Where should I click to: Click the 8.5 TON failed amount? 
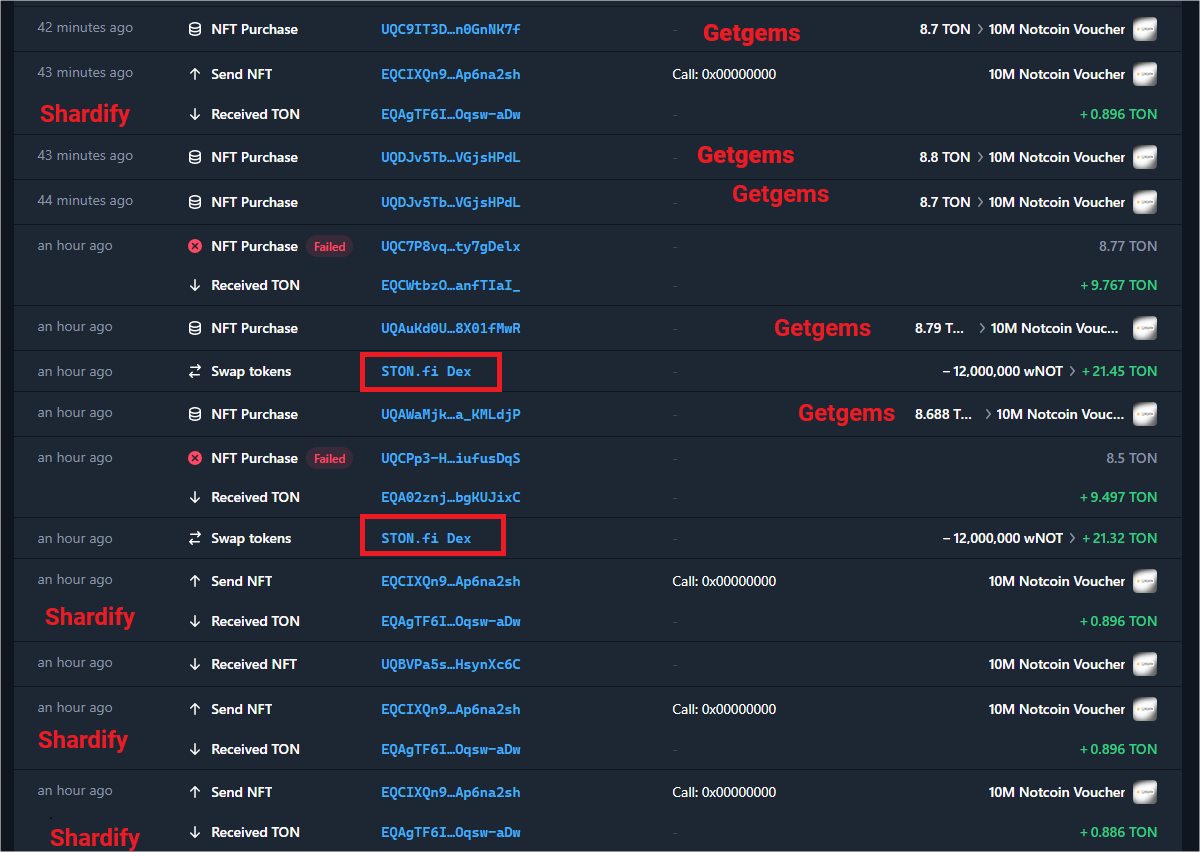pyautogui.click(x=1132, y=458)
